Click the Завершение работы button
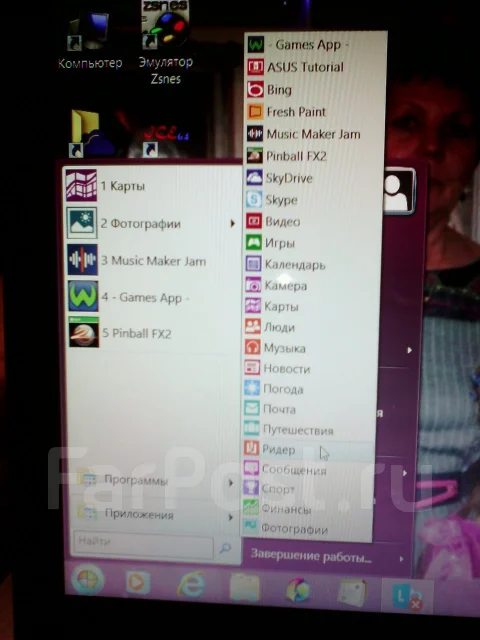480x640 pixels. click(311, 556)
